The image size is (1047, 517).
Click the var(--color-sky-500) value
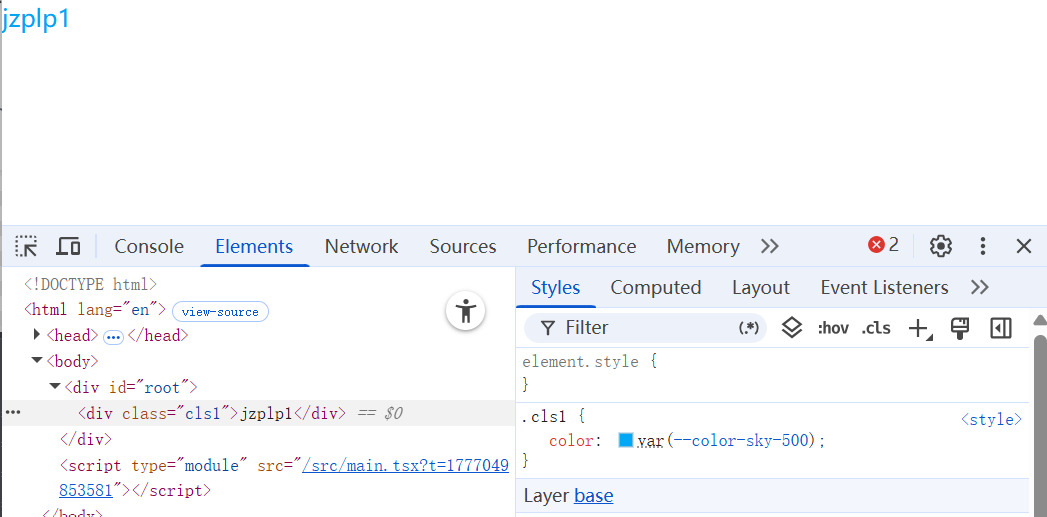[728, 441]
